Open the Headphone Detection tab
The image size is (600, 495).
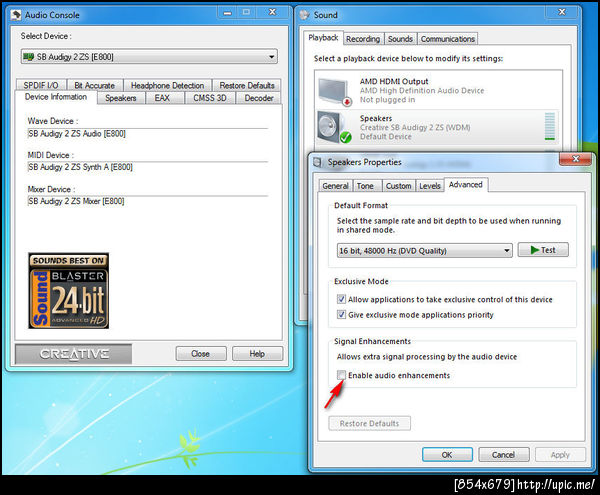[x=167, y=85]
